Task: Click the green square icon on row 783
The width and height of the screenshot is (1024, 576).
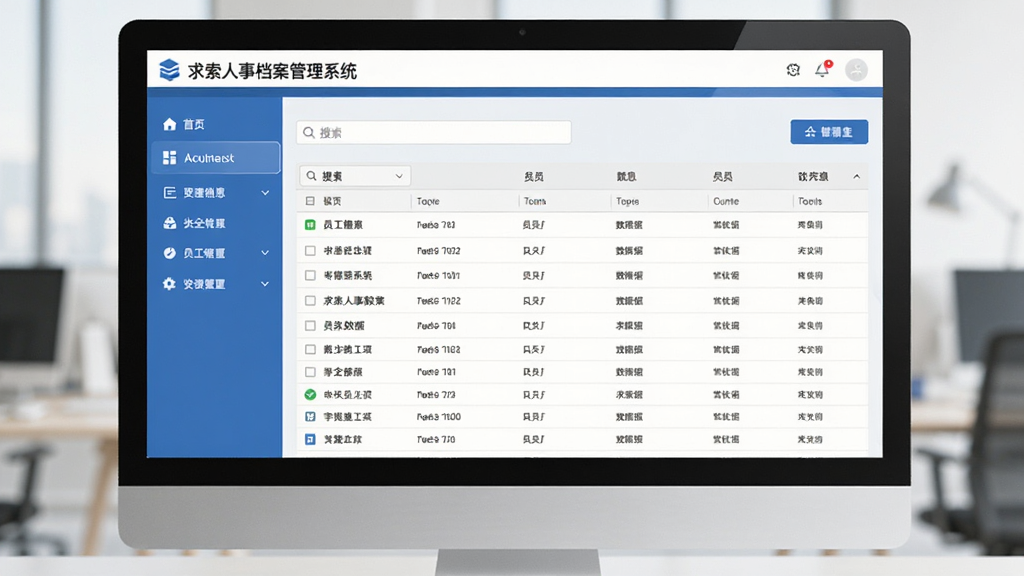Action: [310, 225]
